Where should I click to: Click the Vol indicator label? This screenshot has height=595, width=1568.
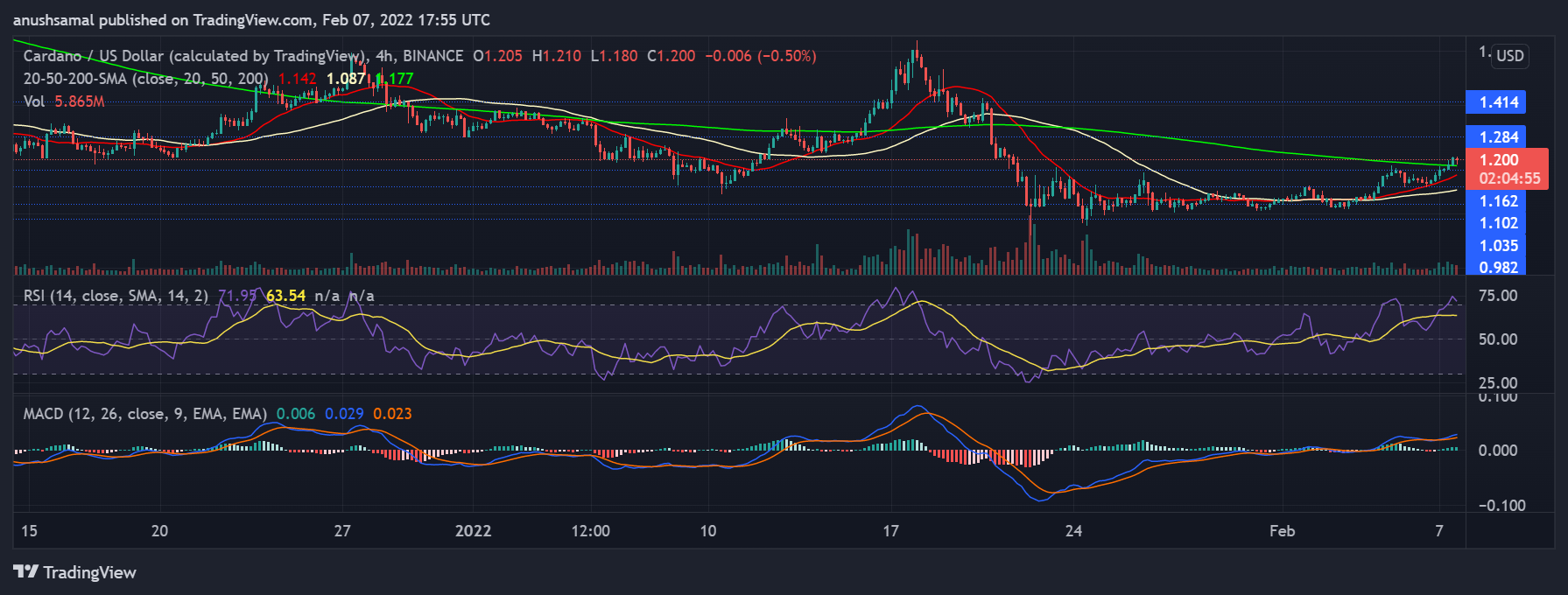click(x=34, y=101)
